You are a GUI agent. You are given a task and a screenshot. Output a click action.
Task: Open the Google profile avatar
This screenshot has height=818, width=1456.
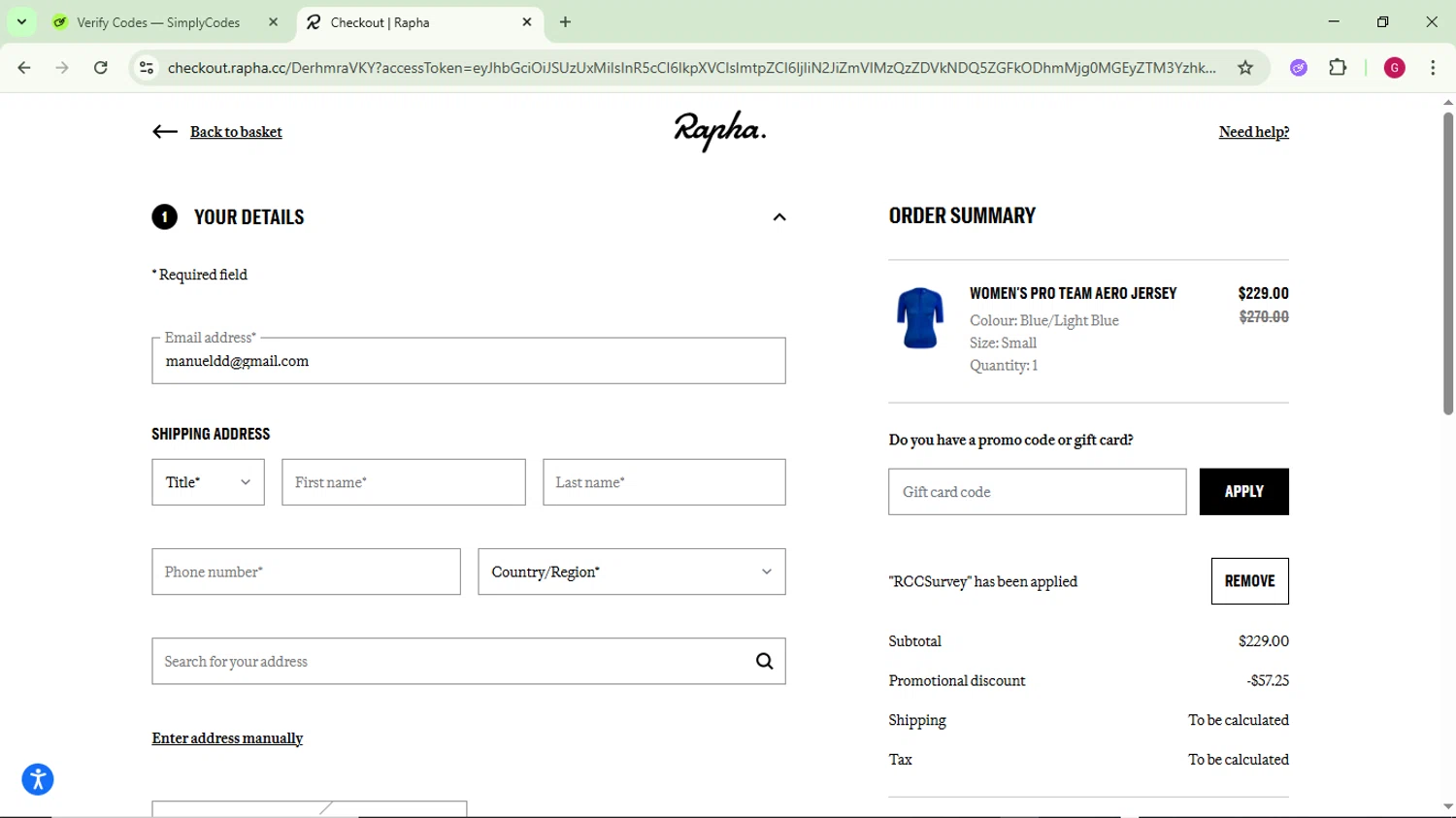coord(1395,68)
